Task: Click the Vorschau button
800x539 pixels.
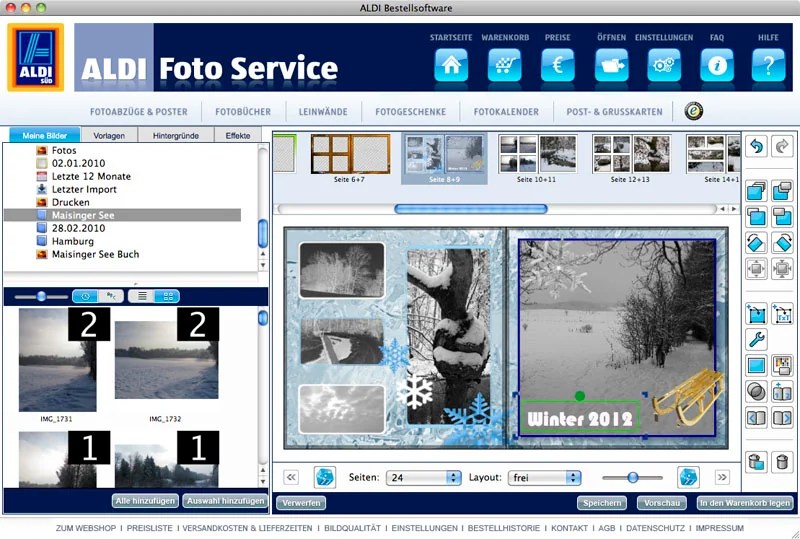Action: 662,503
